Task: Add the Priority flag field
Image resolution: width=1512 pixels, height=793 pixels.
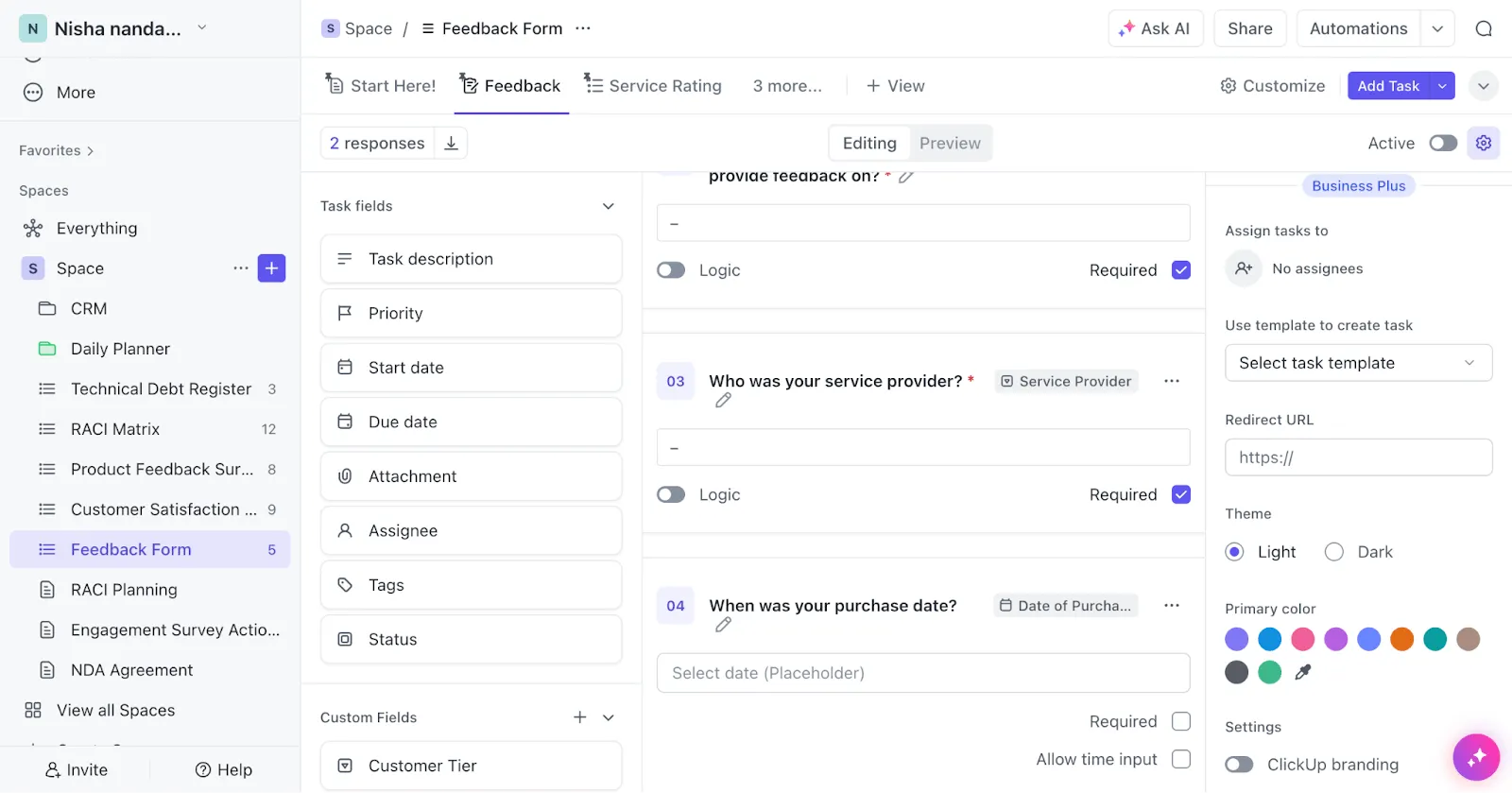Action: pyautogui.click(x=471, y=313)
